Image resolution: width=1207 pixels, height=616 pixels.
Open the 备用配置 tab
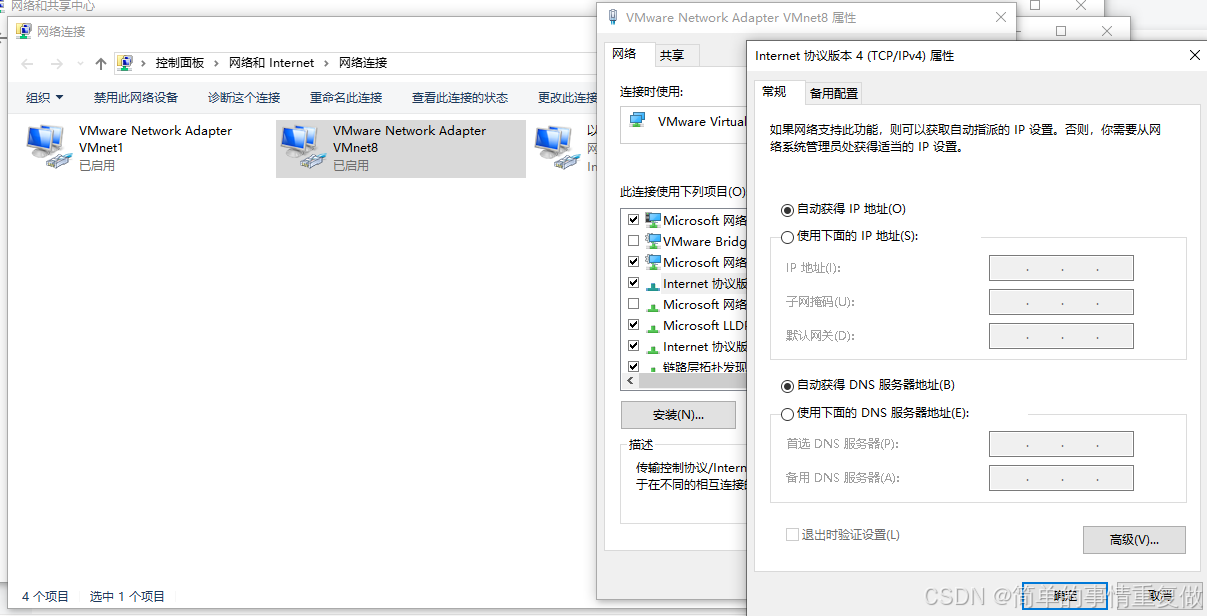(834, 94)
